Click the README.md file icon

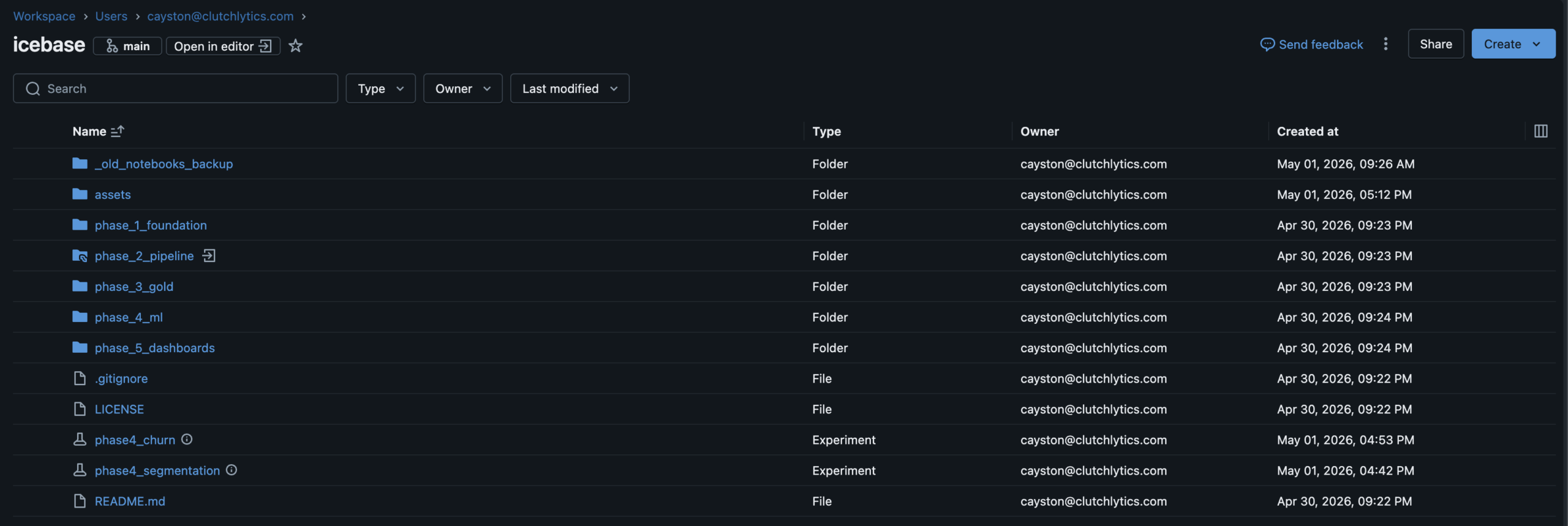[x=80, y=501]
